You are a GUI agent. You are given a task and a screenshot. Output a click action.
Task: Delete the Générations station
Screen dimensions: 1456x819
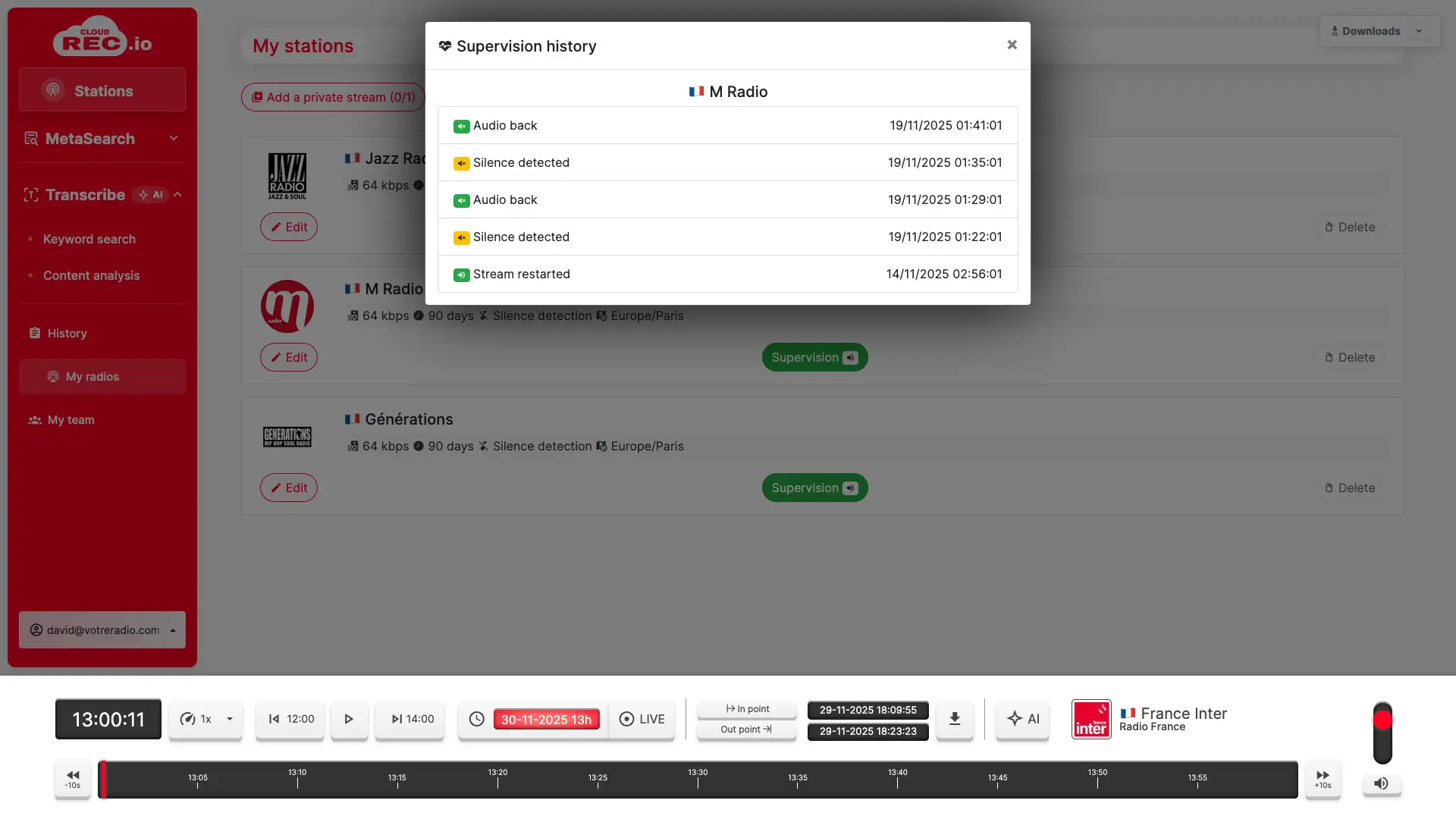click(x=1350, y=488)
